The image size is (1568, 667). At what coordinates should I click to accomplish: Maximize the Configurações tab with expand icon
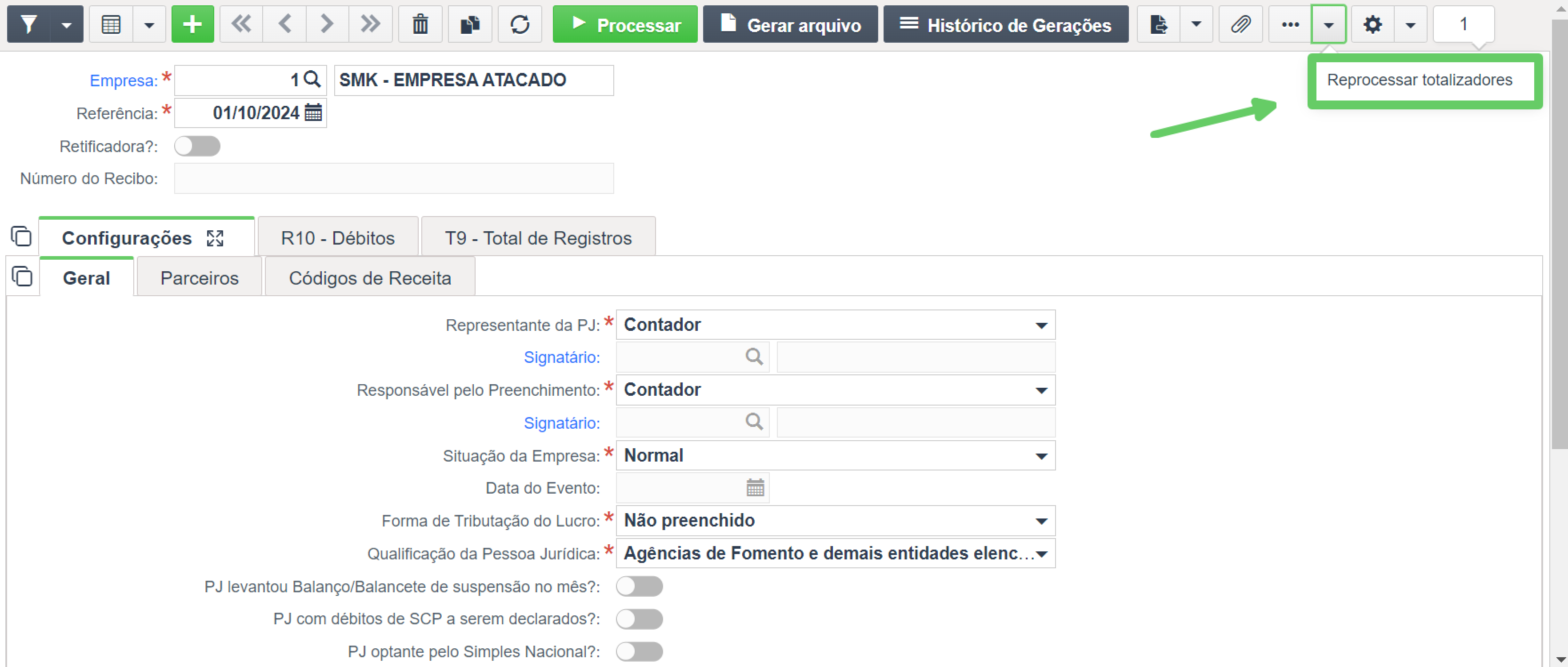(215, 238)
